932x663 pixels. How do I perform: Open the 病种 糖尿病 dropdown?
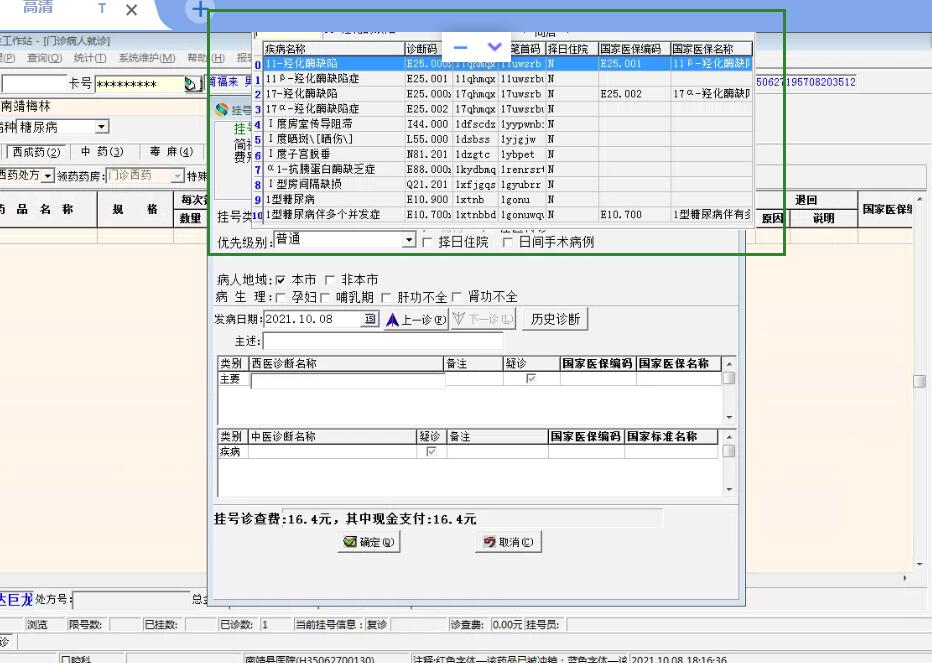(x=102, y=127)
